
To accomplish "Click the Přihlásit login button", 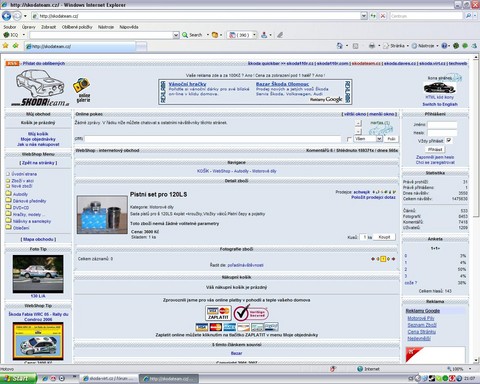I will [435, 149].
